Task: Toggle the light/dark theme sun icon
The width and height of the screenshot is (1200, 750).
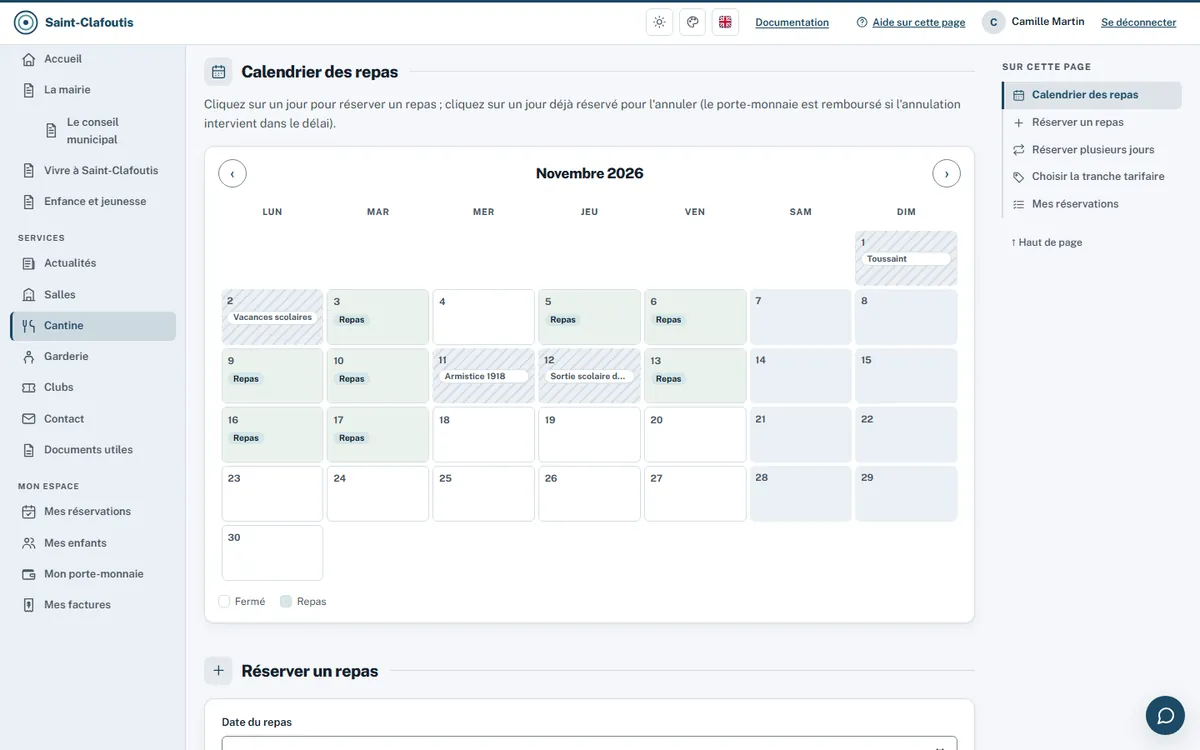Action: click(x=659, y=22)
